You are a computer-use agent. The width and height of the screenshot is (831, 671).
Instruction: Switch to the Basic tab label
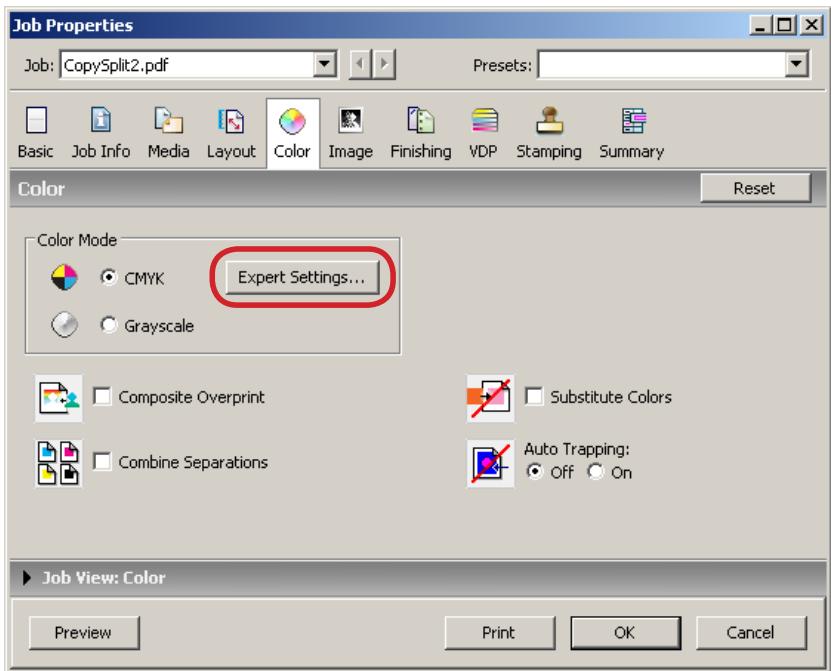pos(36,152)
